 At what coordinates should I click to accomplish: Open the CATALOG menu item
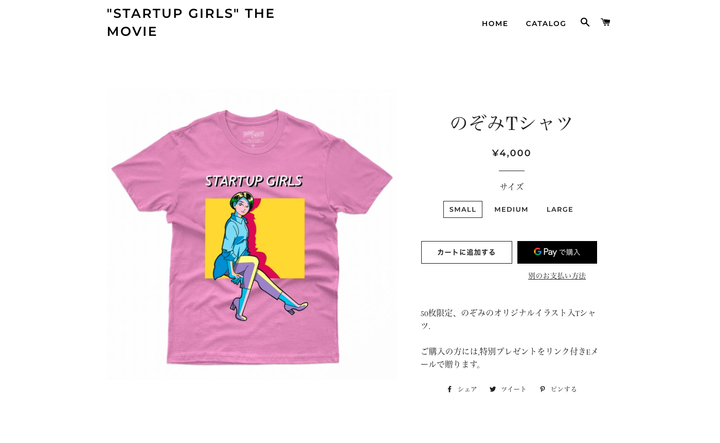[x=546, y=23]
